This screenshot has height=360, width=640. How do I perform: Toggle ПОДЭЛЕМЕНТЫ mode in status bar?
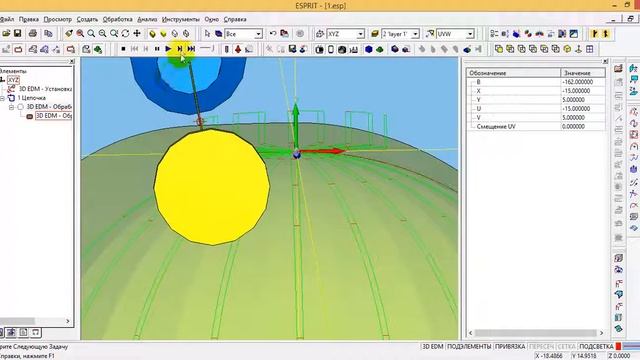(x=469, y=347)
